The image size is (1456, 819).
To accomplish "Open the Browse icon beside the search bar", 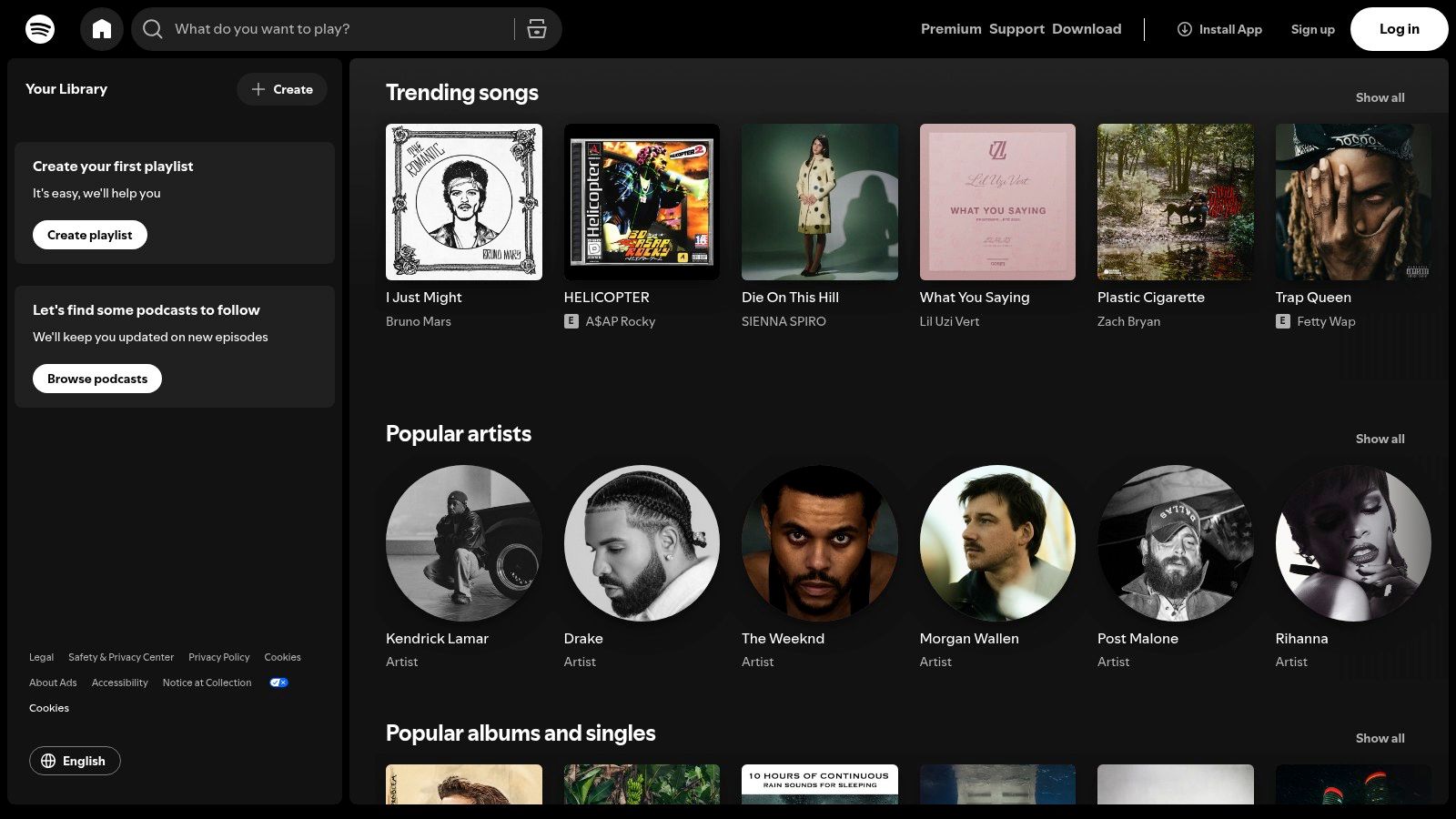I will click(537, 28).
